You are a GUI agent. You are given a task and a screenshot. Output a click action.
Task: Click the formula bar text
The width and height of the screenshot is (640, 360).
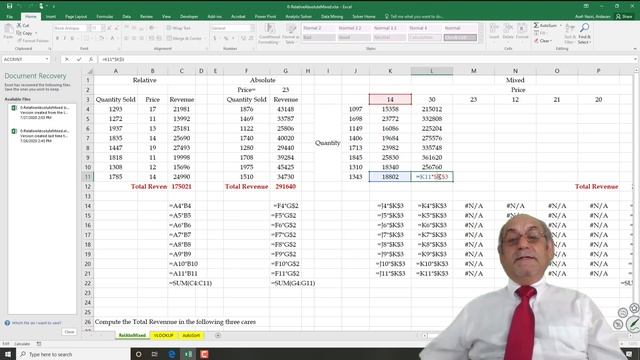113,59
